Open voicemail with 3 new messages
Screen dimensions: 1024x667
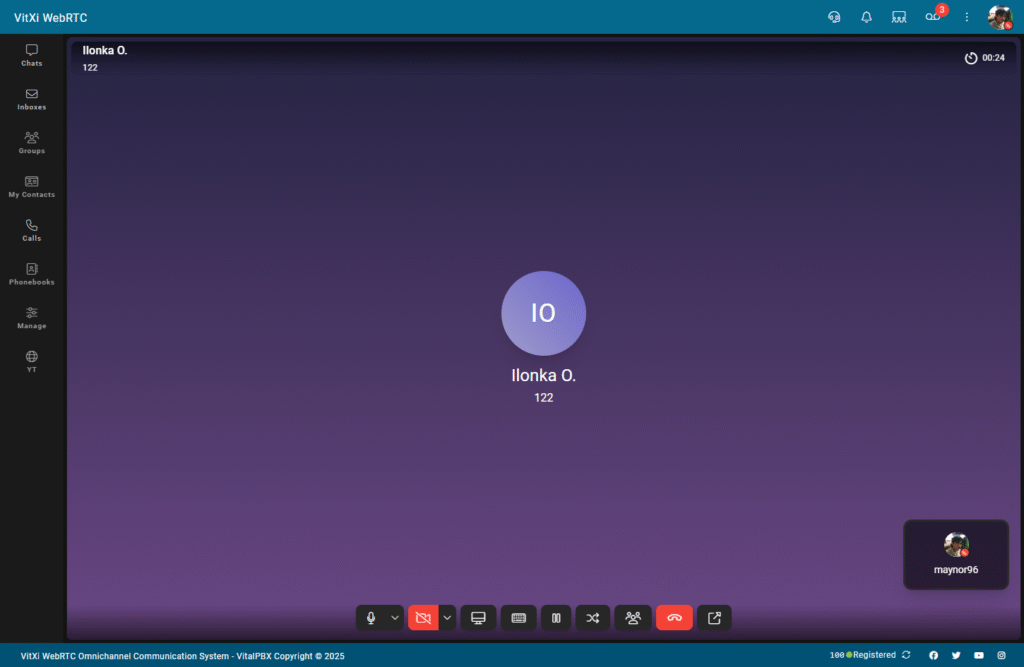[x=933, y=17]
